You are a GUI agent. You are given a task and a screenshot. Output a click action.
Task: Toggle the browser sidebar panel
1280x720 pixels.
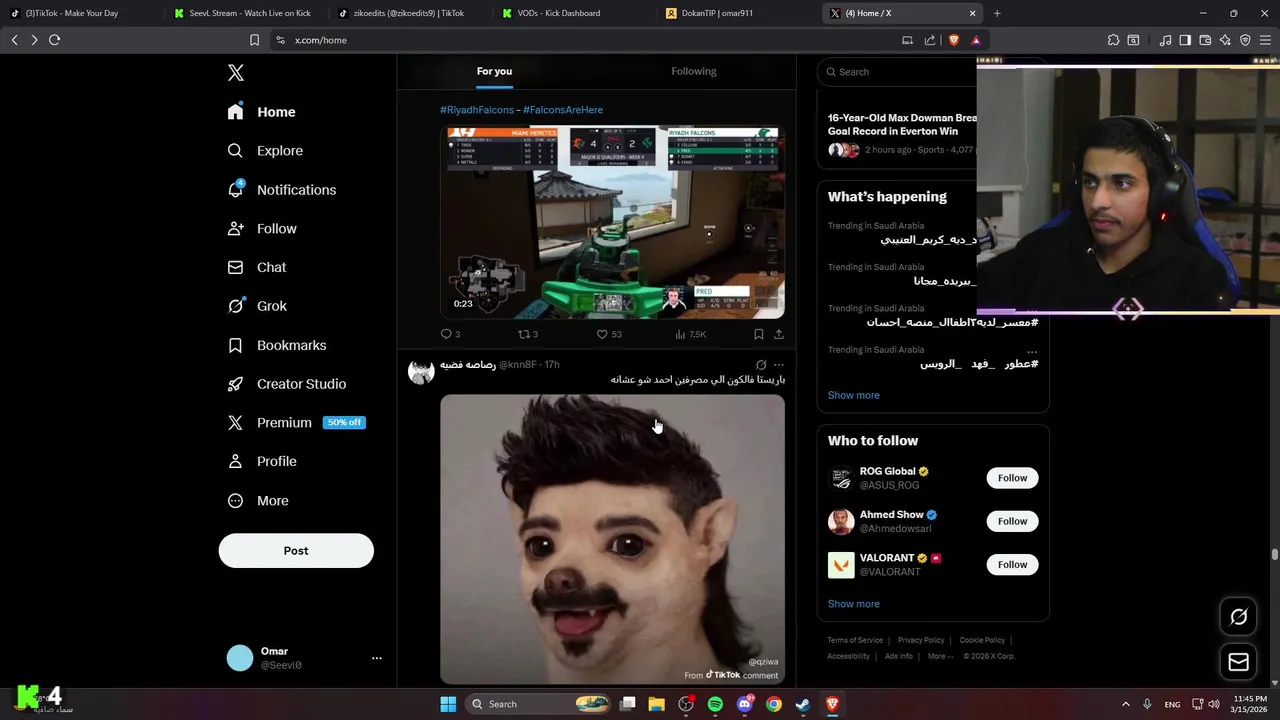(1185, 40)
